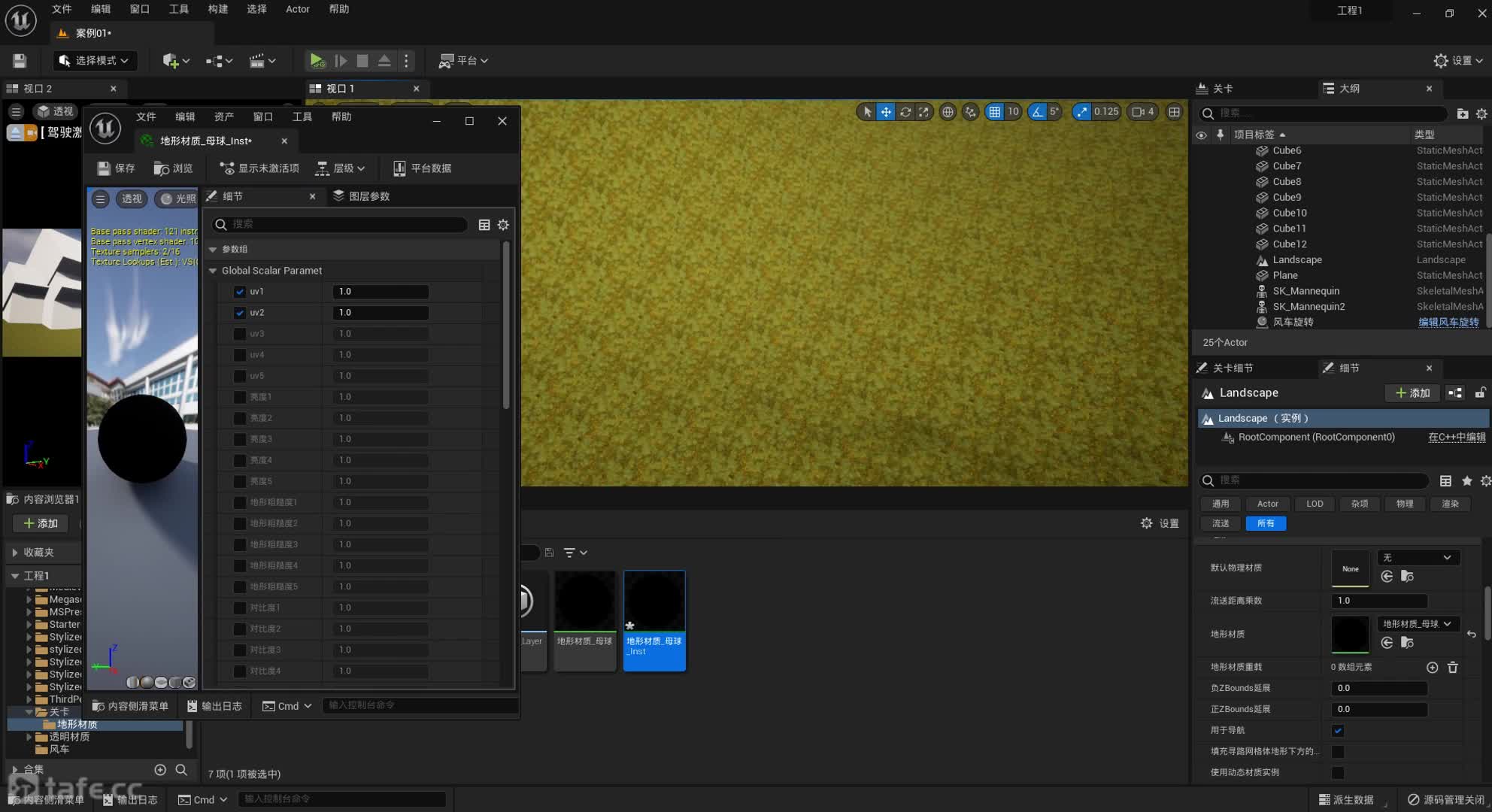Disable the uv2 parameter checkbox
This screenshot has height=812, width=1492.
click(240, 313)
